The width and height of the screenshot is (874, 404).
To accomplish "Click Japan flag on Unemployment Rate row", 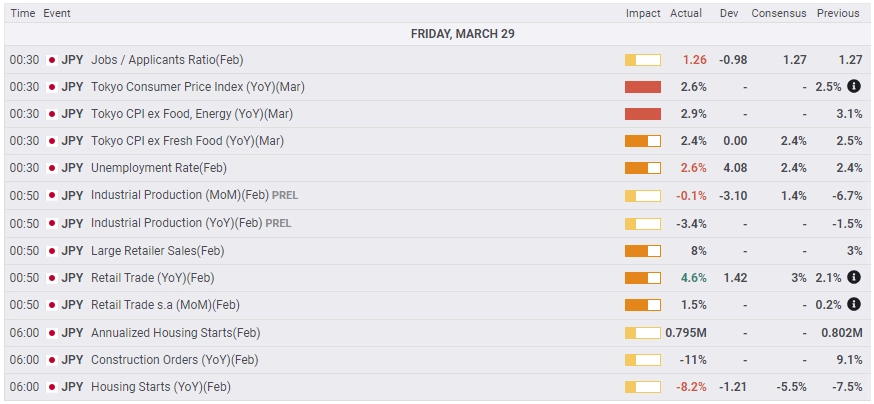I will pyautogui.click(x=52, y=168).
